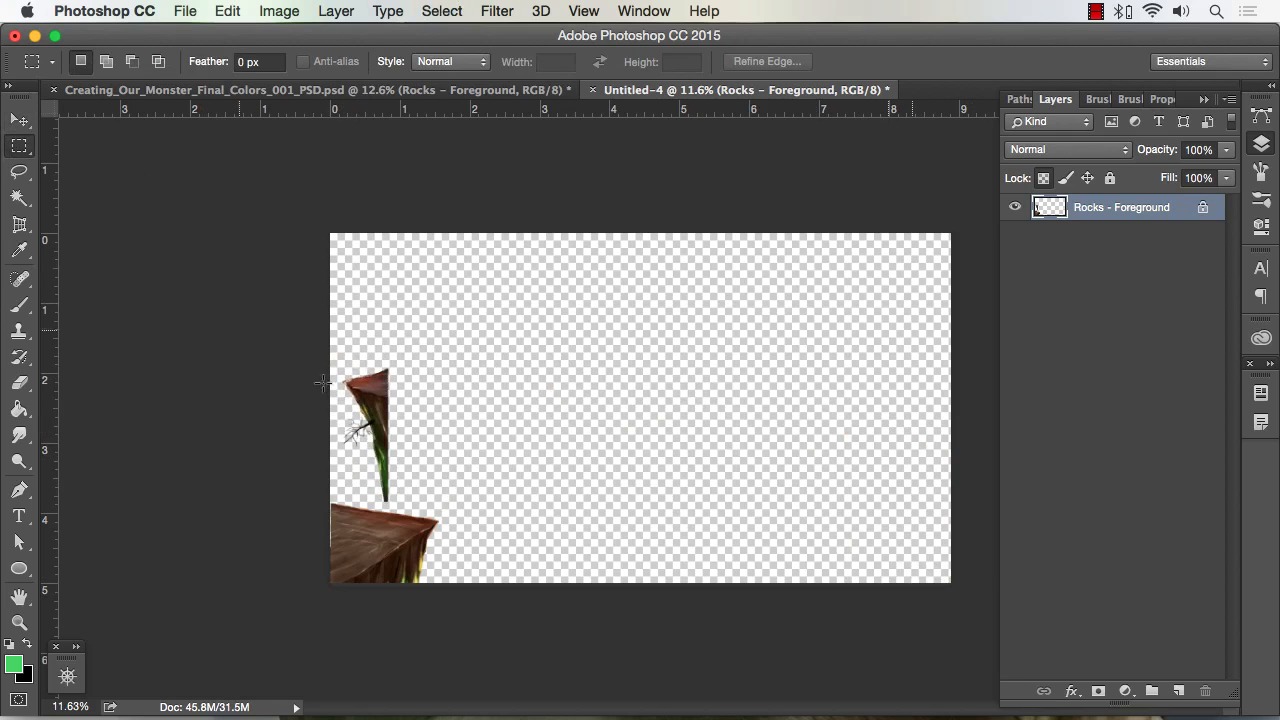Select the Type tool

point(19,516)
